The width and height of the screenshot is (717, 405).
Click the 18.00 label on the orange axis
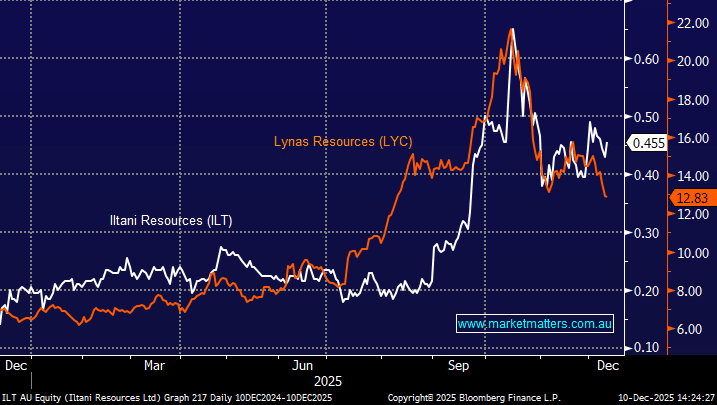coord(693,99)
